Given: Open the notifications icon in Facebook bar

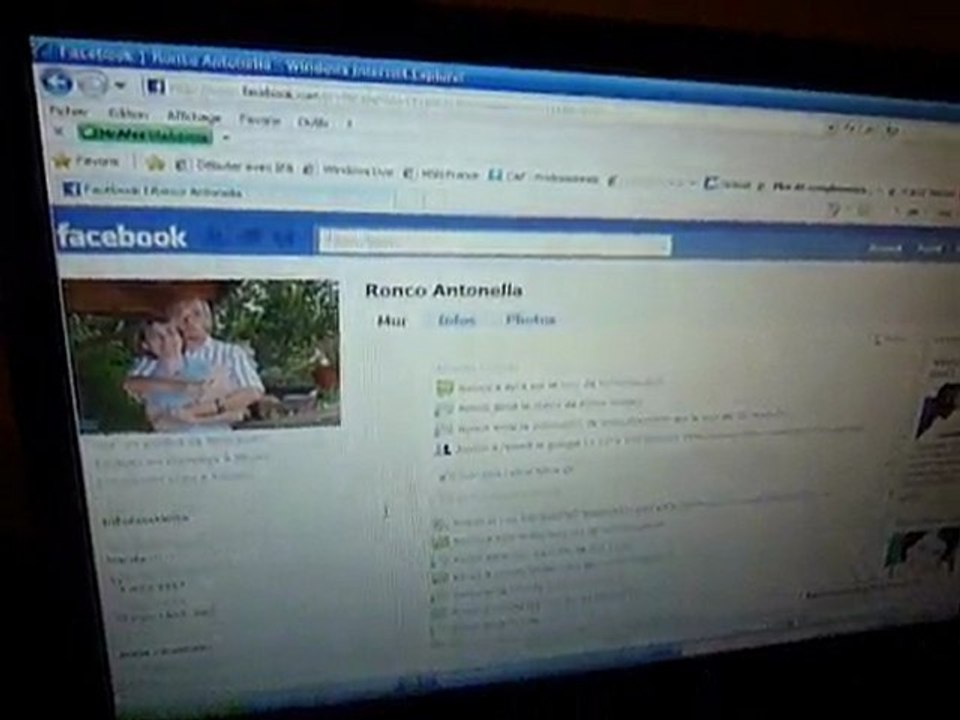Looking at the screenshot, I should click(x=285, y=238).
